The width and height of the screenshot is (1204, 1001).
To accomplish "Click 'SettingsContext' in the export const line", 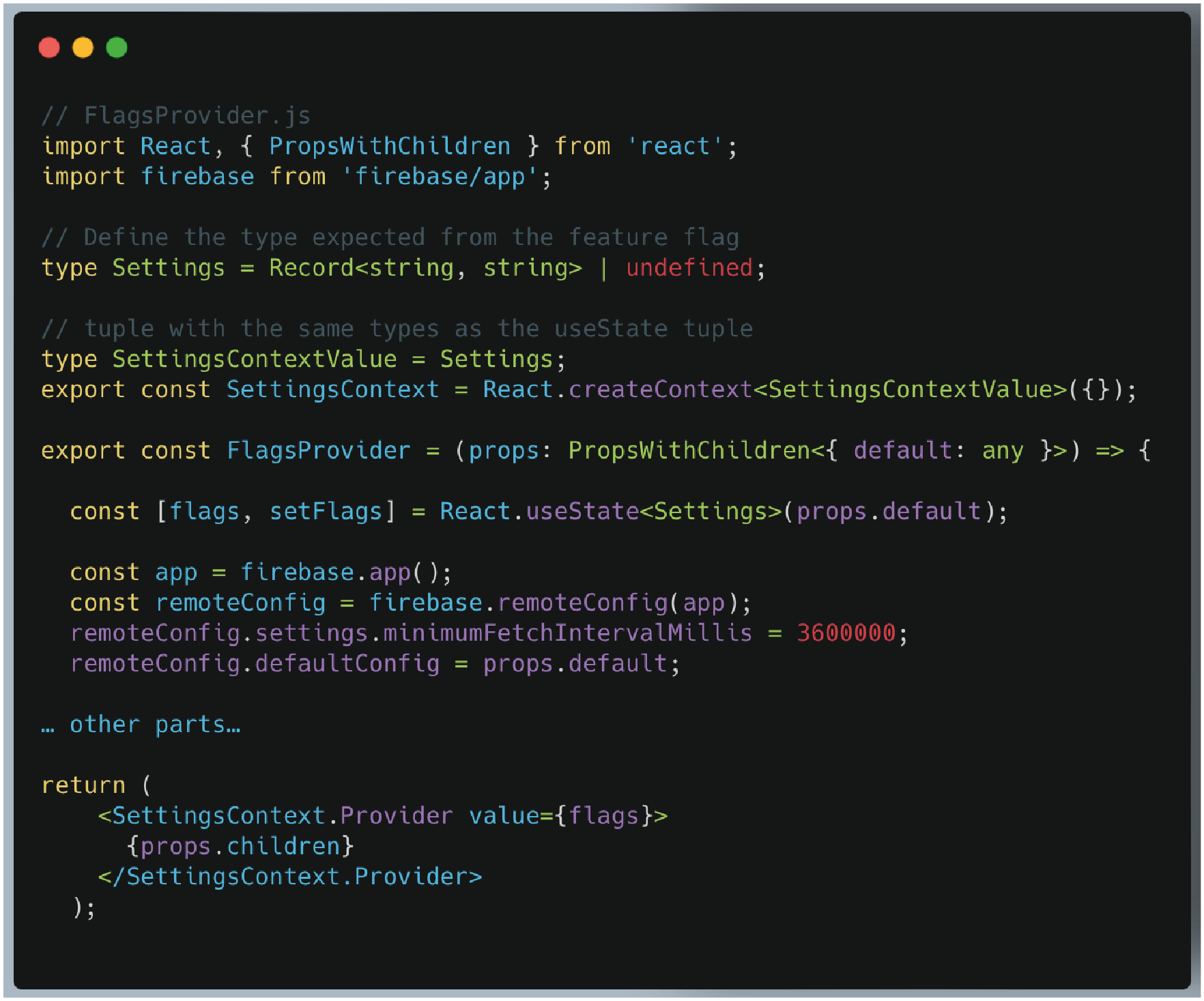I will (333, 390).
